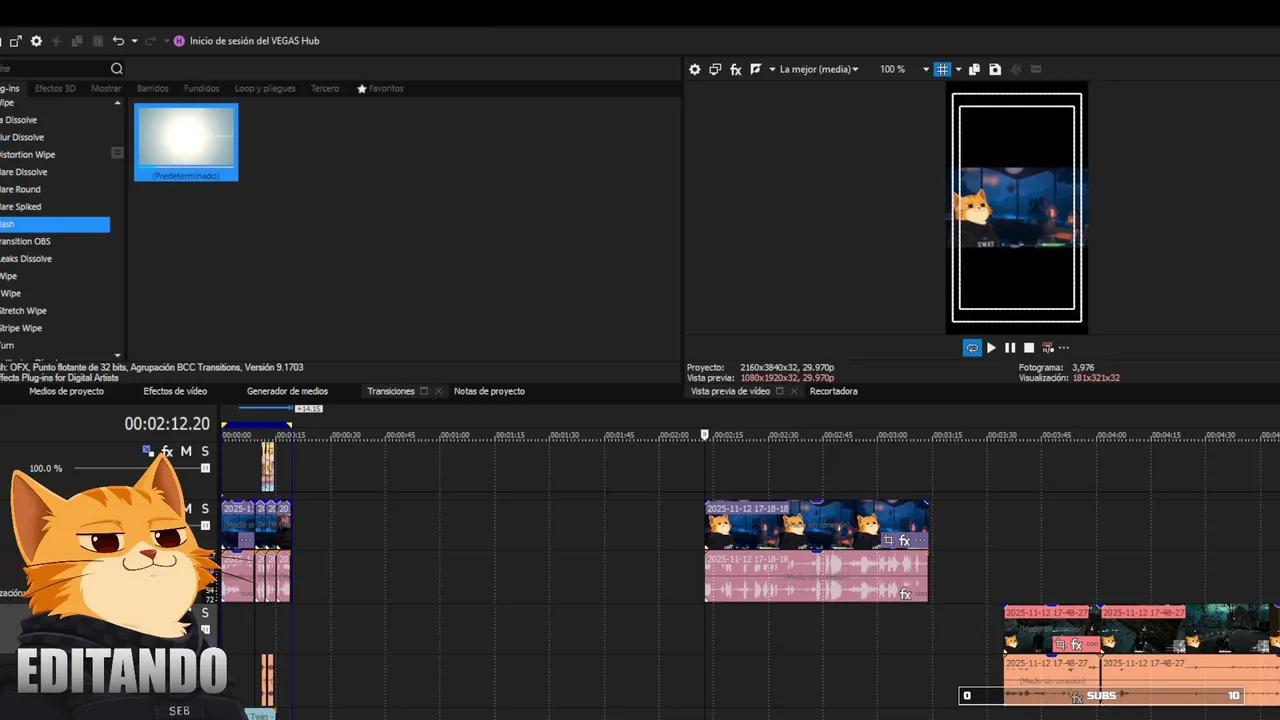The image size is (1280, 720).
Task: Click the open-in-new-window icon at top left
Action: pyautogui.click(x=15, y=41)
